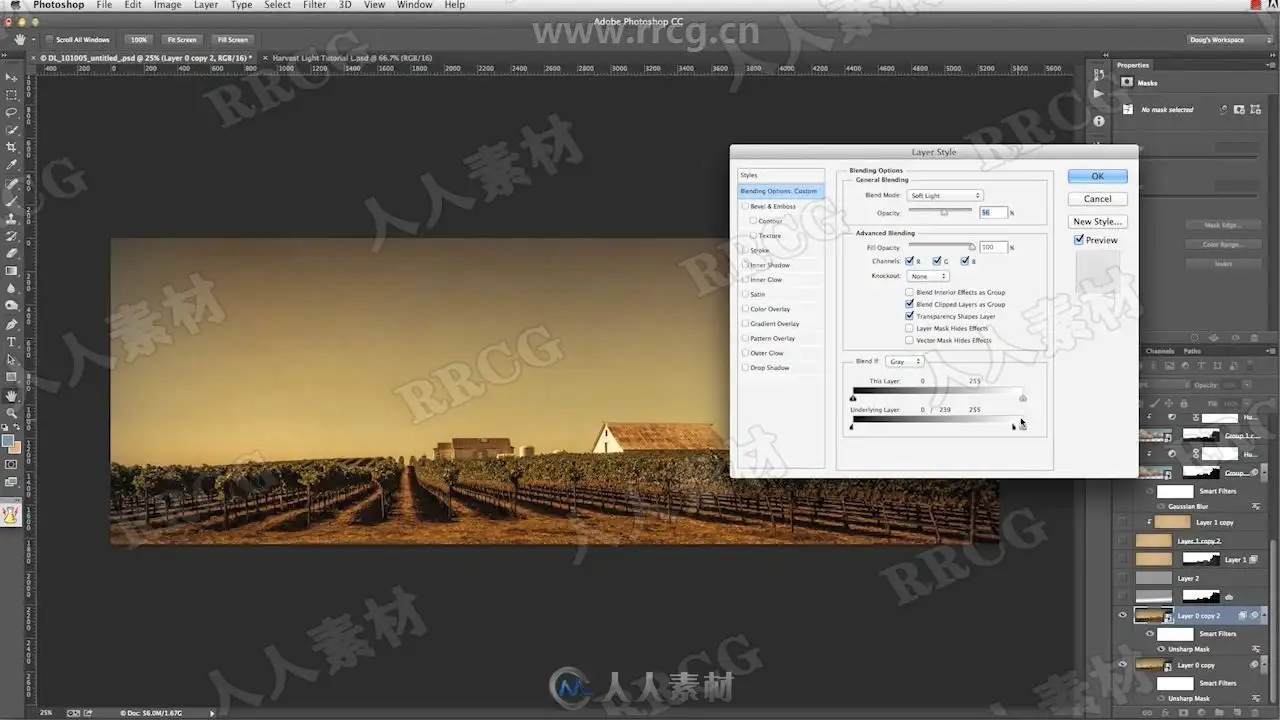Screen dimensions: 1280x720
Task: Click the 100% zoom button
Action: [139, 40]
